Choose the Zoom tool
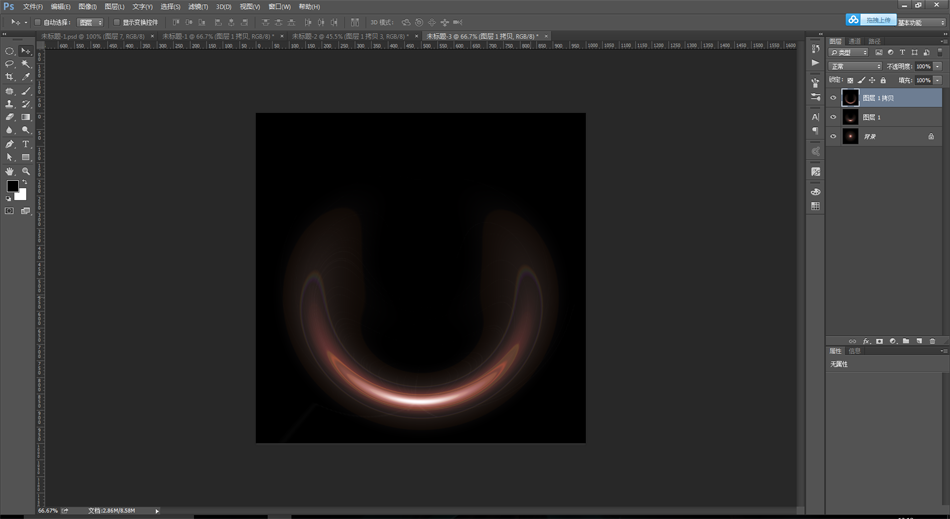Screen dimensions: 950x519 [x=26, y=171]
